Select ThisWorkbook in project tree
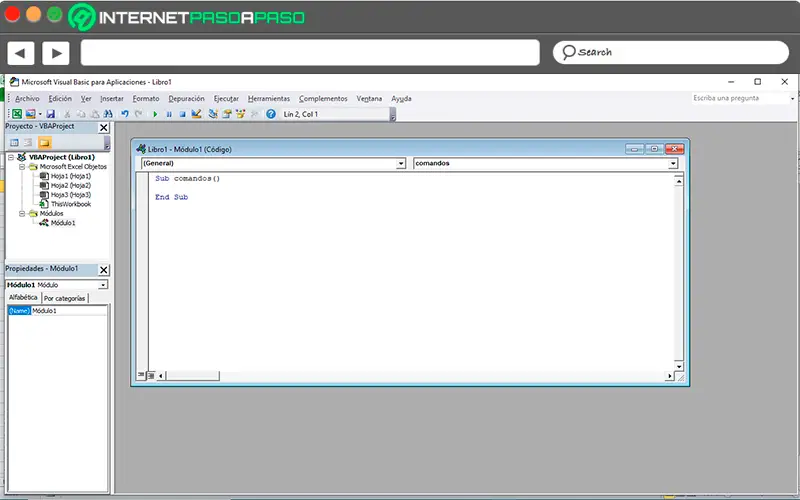The width and height of the screenshot is (800, 500). pyautogui.click(x=70, y=204)
